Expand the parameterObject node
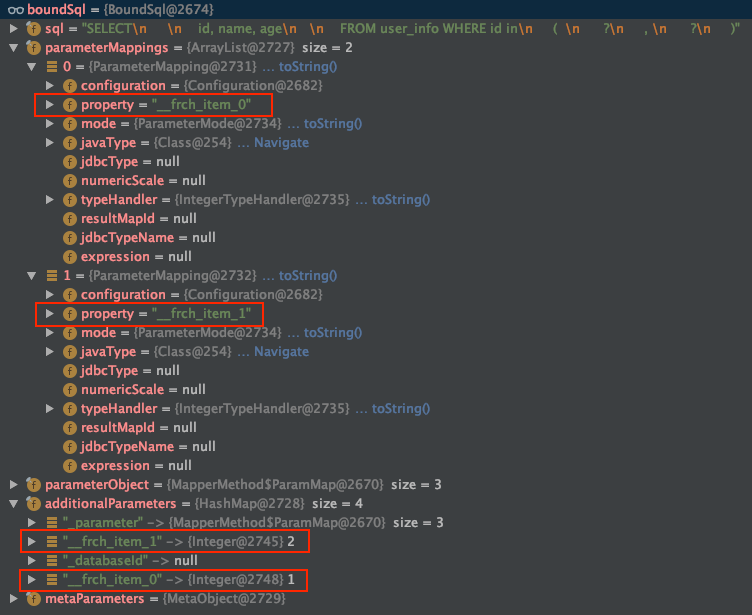 (x=13, y=485)
